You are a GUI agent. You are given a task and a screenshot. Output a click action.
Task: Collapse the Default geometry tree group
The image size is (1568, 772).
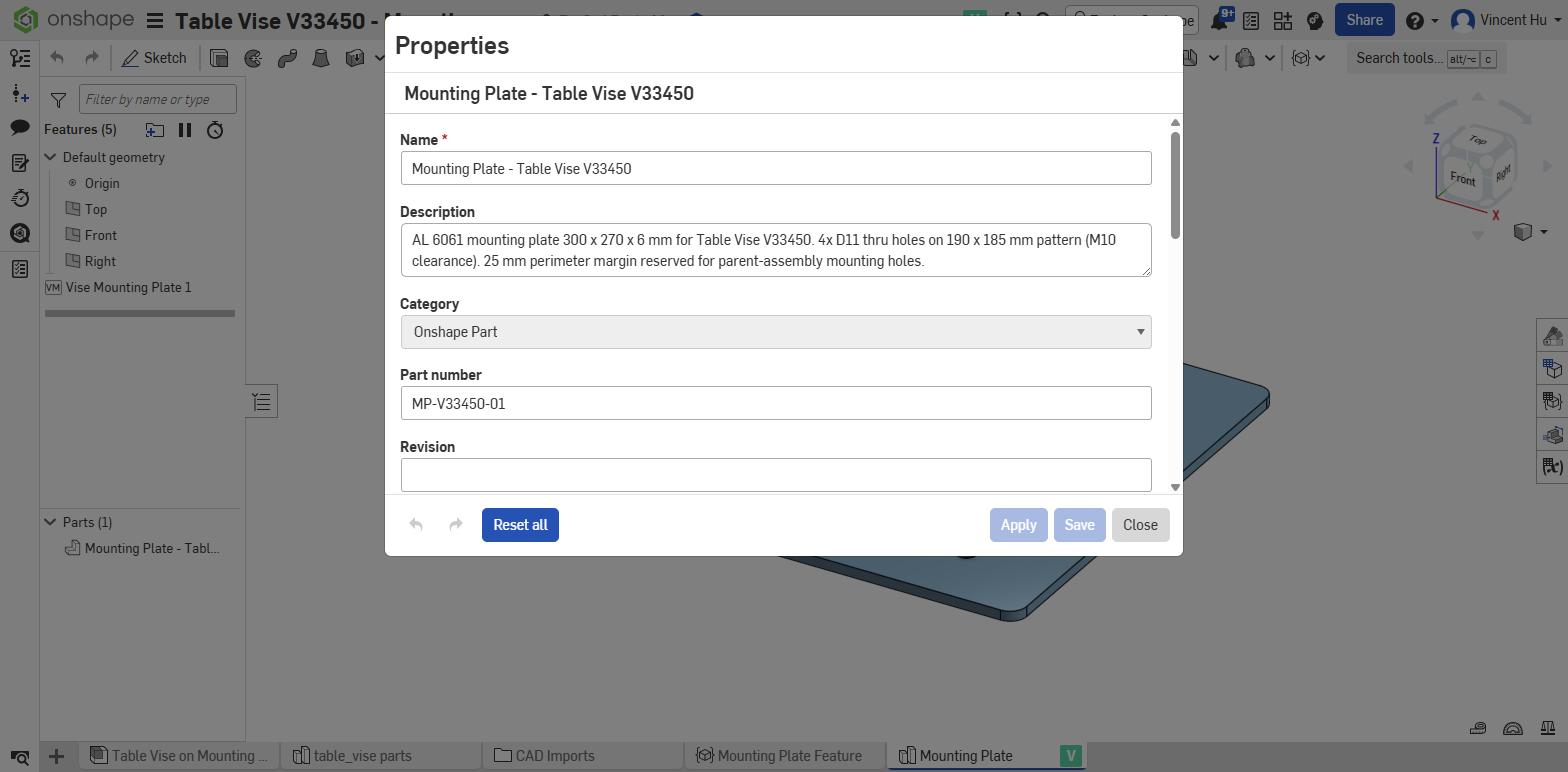click(50, 157)
